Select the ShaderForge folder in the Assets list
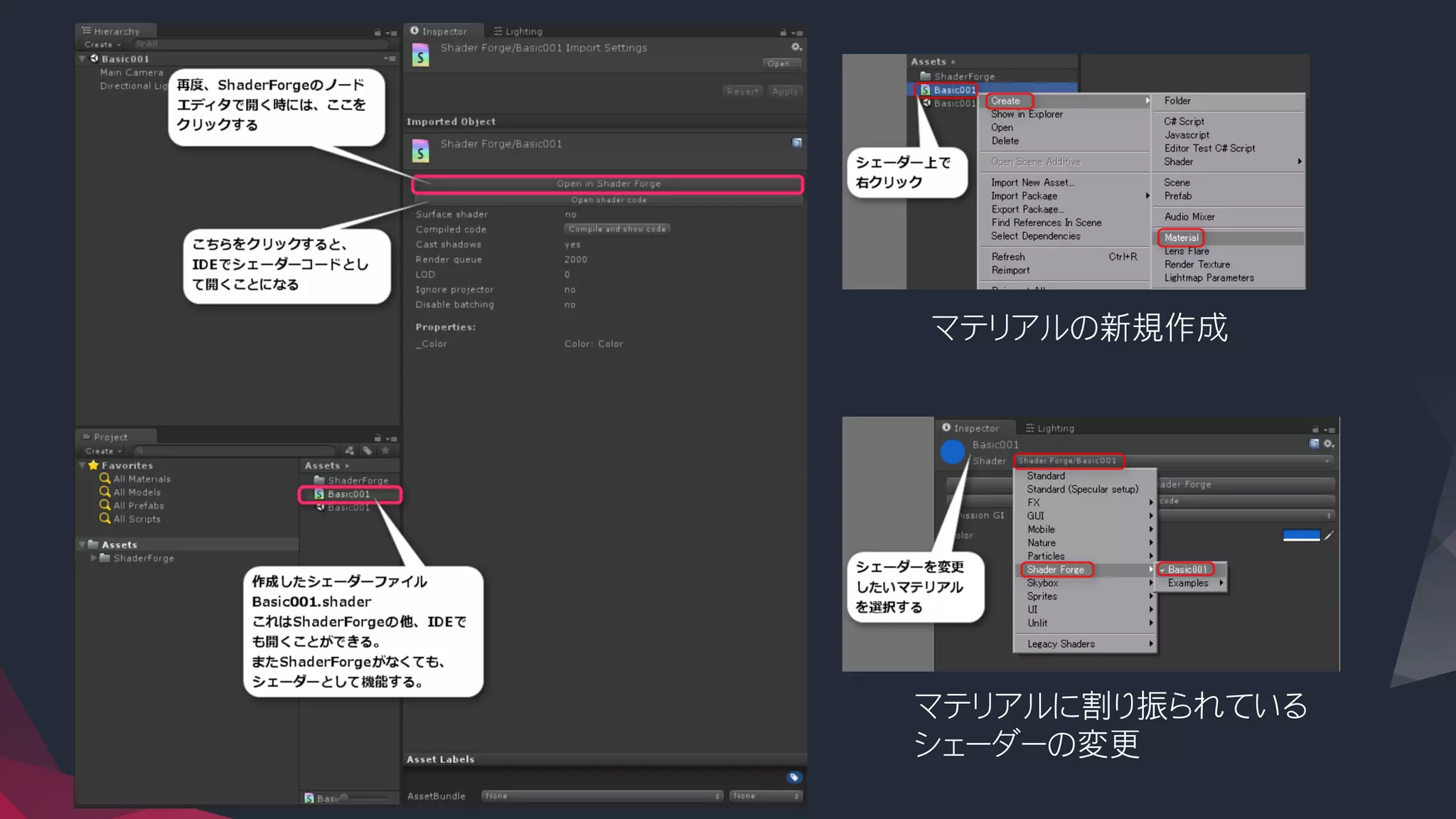Screen dimensions: 1456x819 click(x=351, y=480)
